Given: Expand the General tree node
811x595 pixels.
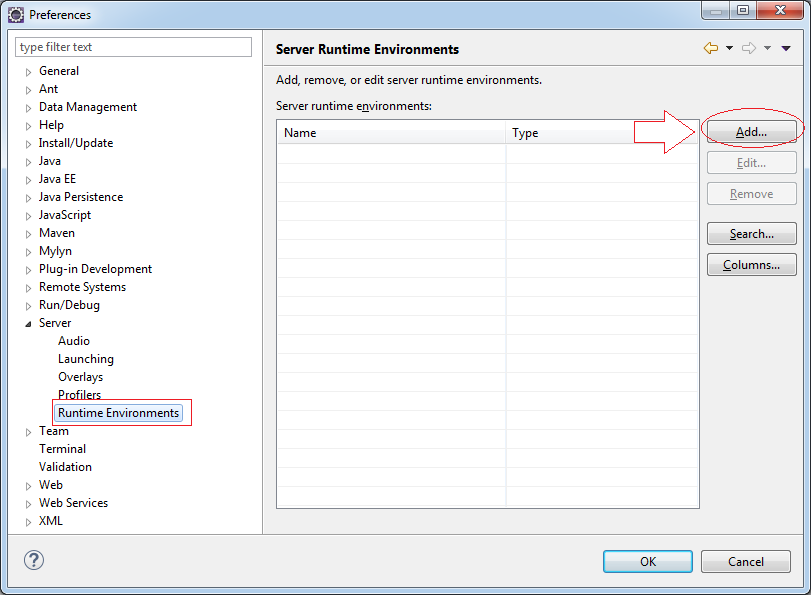Looking at the screenshot, I should (28, 72).
